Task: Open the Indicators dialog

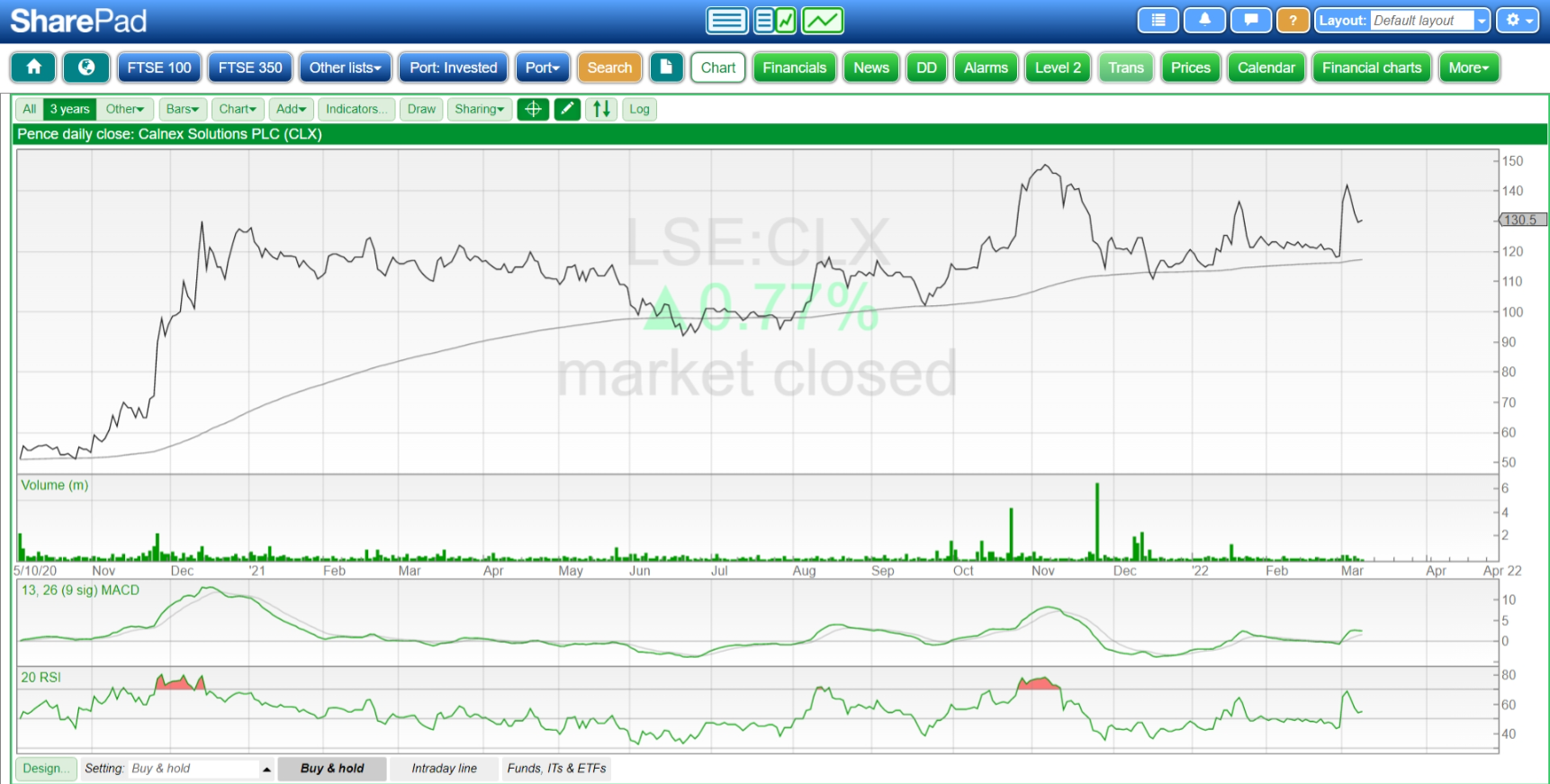Action: pos(356,109)
